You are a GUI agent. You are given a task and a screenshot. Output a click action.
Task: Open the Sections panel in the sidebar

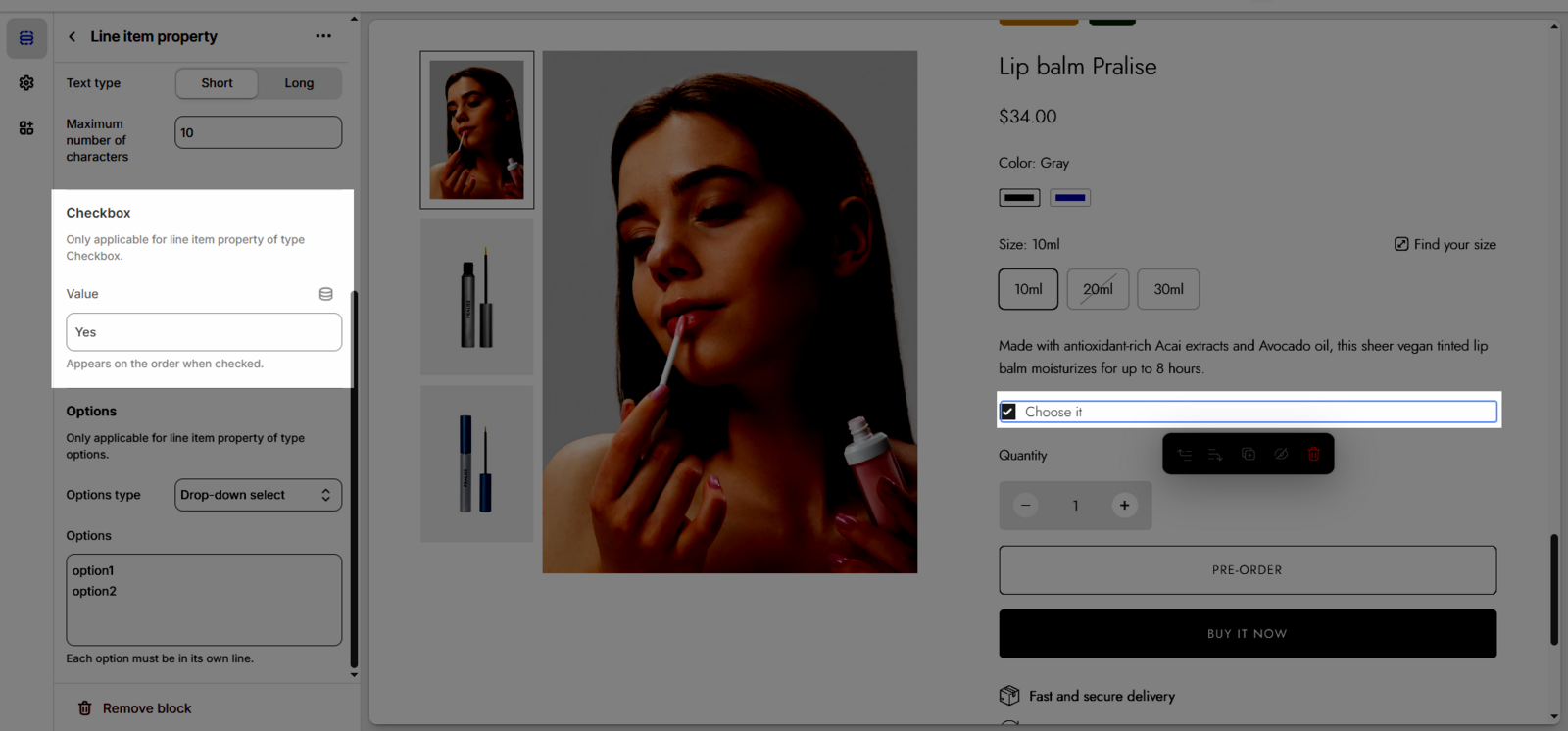(26, 38)
